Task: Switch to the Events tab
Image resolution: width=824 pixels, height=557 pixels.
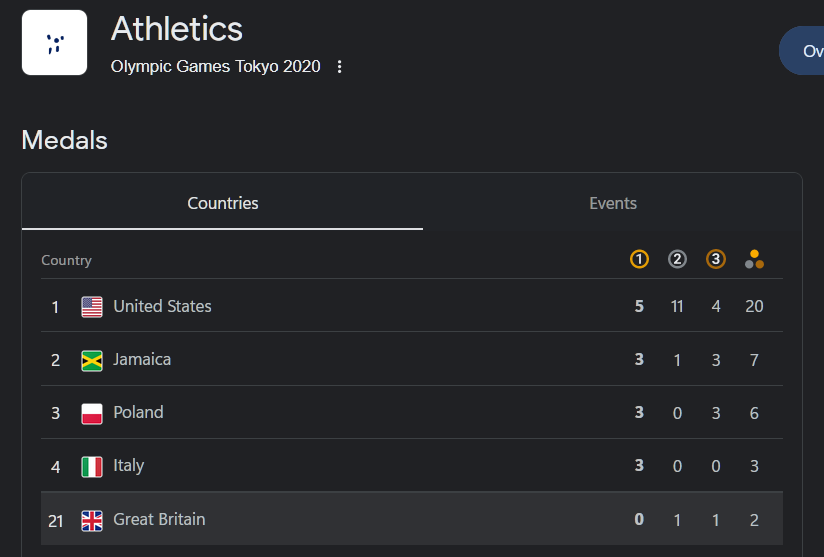Action: coord(613,203)
